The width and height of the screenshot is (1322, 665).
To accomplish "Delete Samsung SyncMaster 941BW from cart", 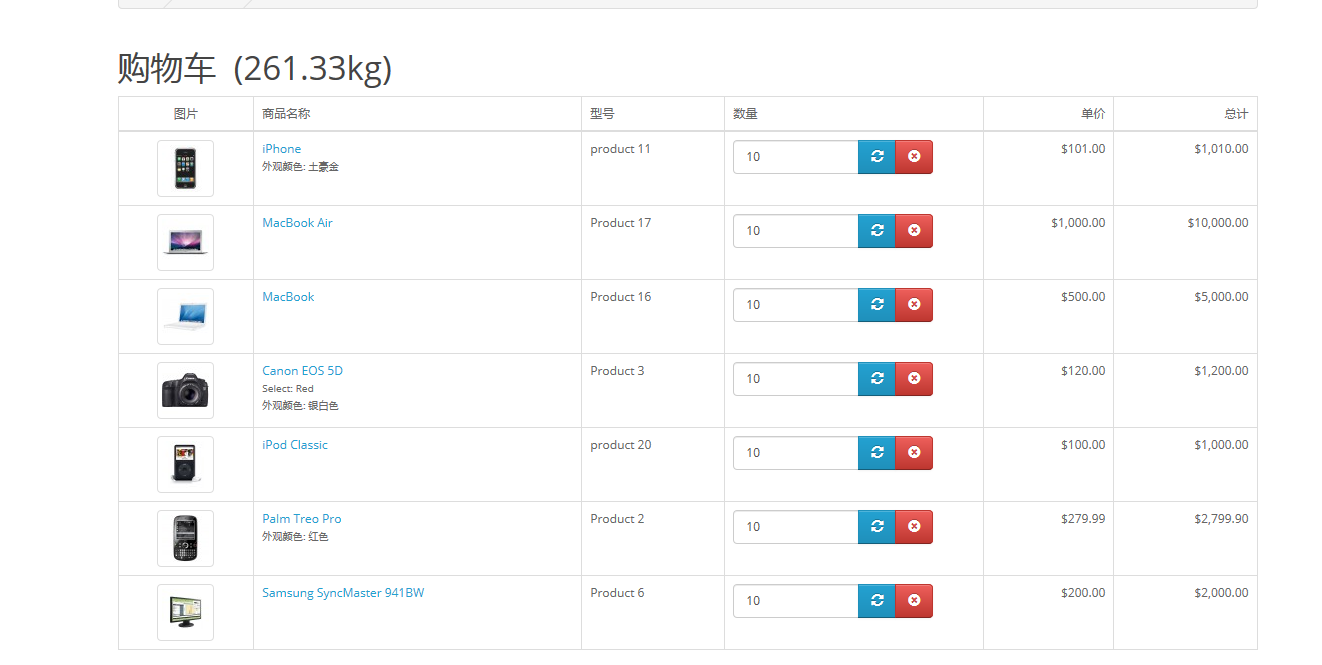I will tap(914, 601).
